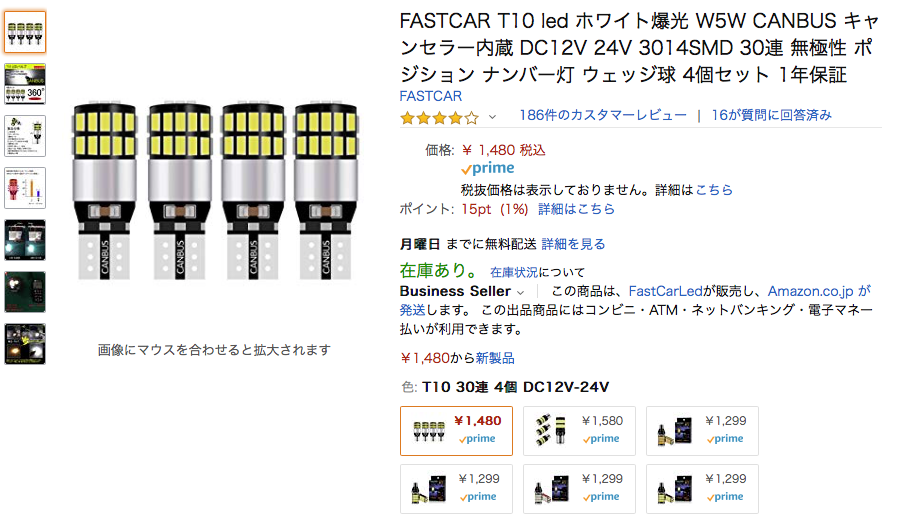
Task: Click the Prime logo below the price
Action: 488,169
